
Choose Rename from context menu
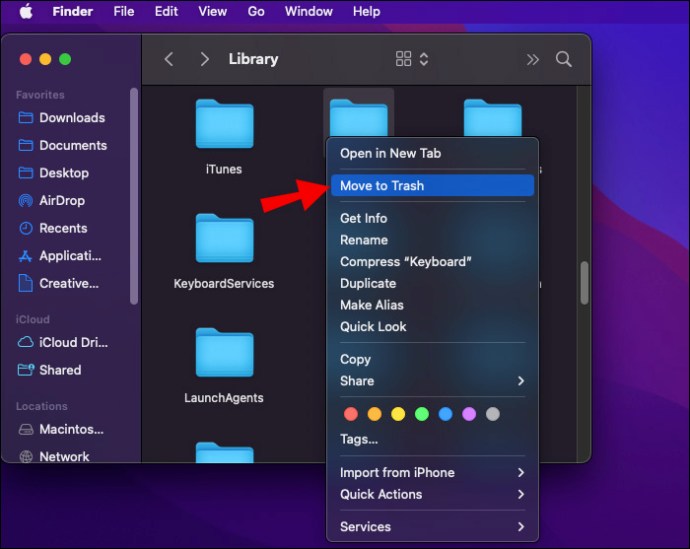(x=432, y=240)
